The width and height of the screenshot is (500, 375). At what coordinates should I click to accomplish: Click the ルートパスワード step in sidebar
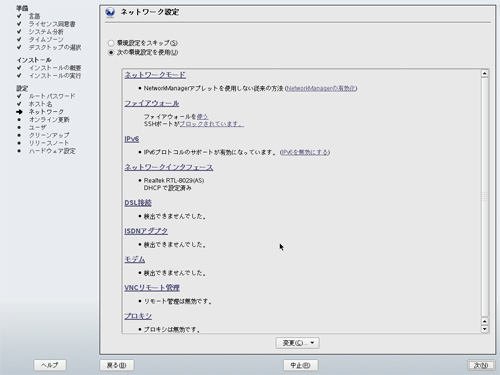coord(52,96)
